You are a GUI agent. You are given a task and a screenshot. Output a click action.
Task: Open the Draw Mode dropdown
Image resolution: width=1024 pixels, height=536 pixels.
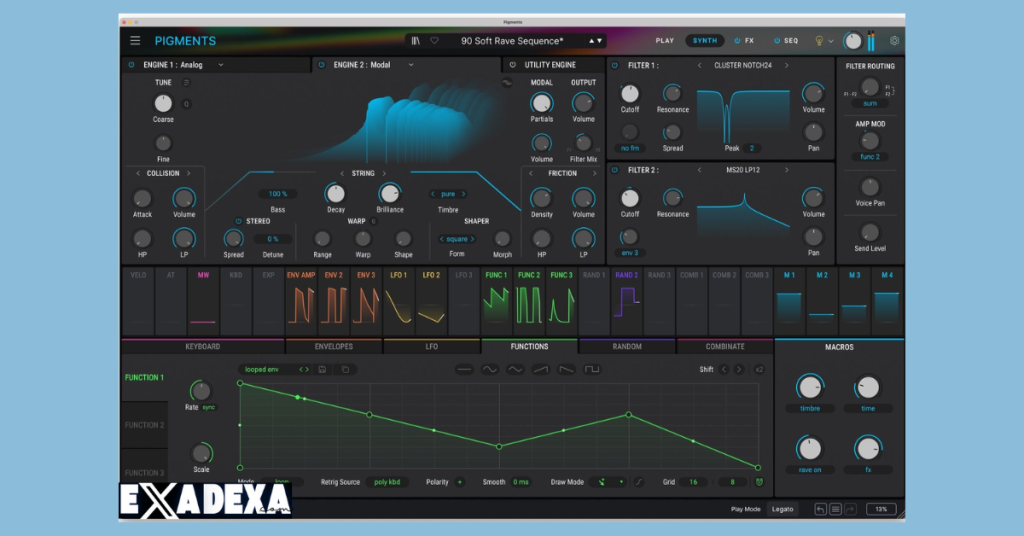click(607, 482)
